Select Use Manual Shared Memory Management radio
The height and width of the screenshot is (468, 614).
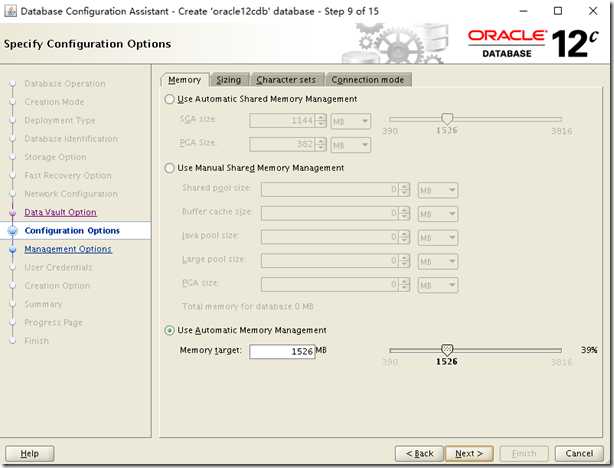(169, 168)
